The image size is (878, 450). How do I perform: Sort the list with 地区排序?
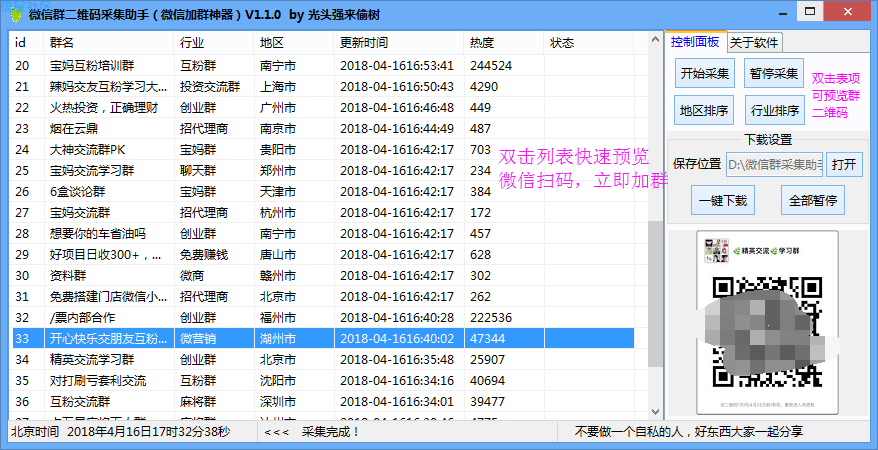(704, 110)
